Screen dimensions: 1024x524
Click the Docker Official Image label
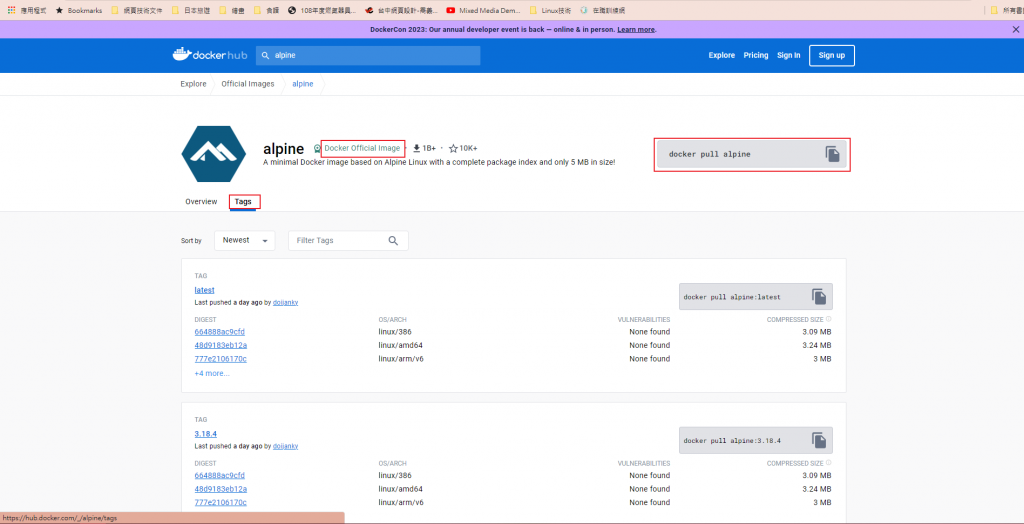pos(362,148)
